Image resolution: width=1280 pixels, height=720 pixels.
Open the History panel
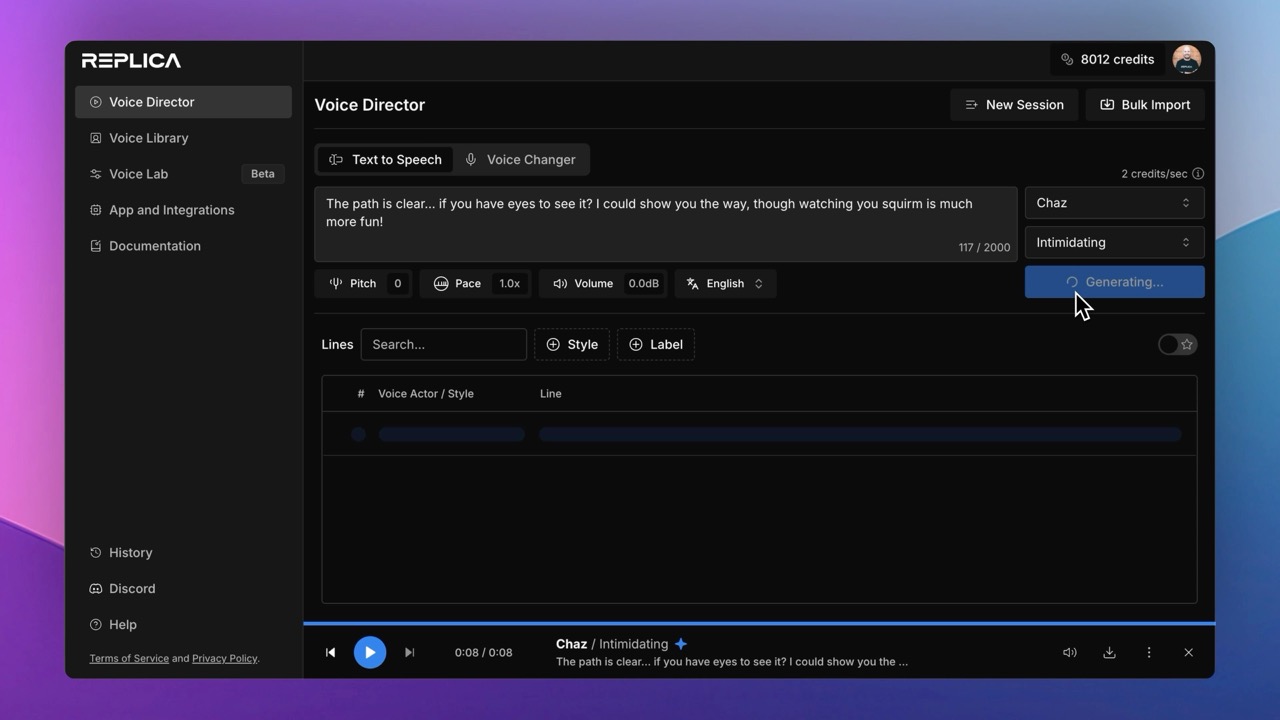tap(129, 552)
